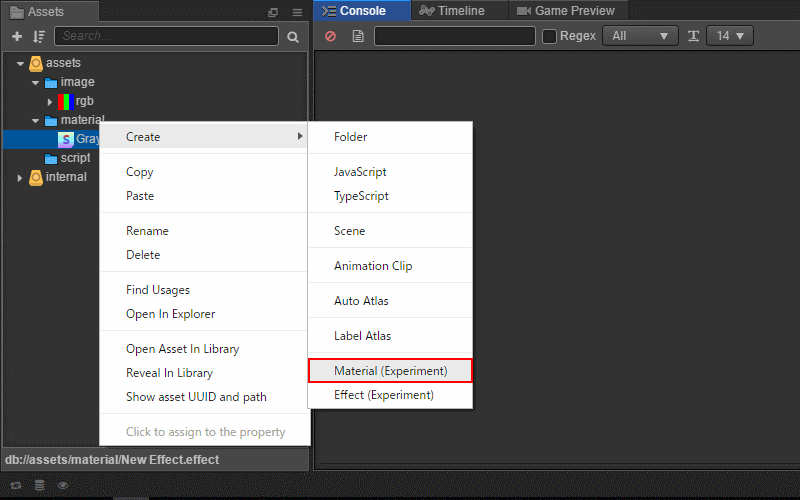
Task: Click the Console filter input field
Action: coord(455,36)
